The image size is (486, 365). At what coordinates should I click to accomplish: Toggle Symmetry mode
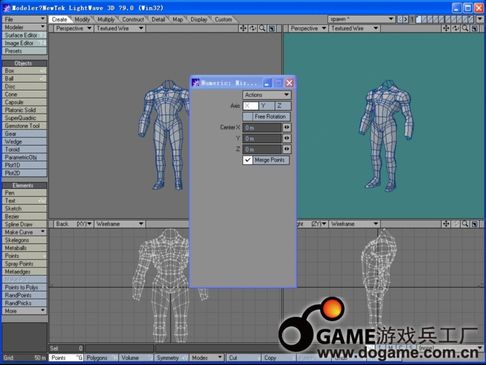tap(171, 358)
